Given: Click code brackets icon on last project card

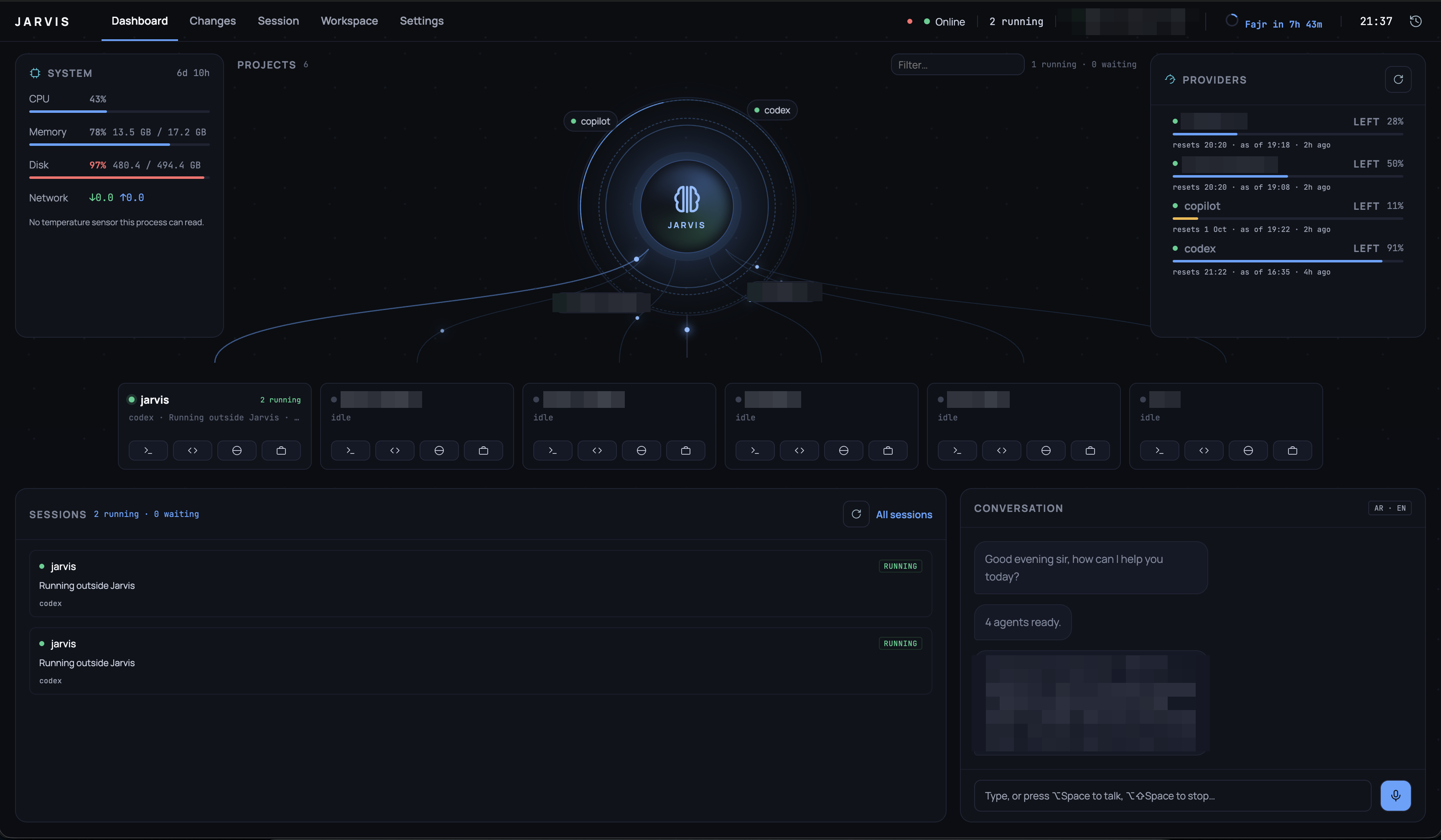Looking at the screenshot, I should tap(1204, 451).
